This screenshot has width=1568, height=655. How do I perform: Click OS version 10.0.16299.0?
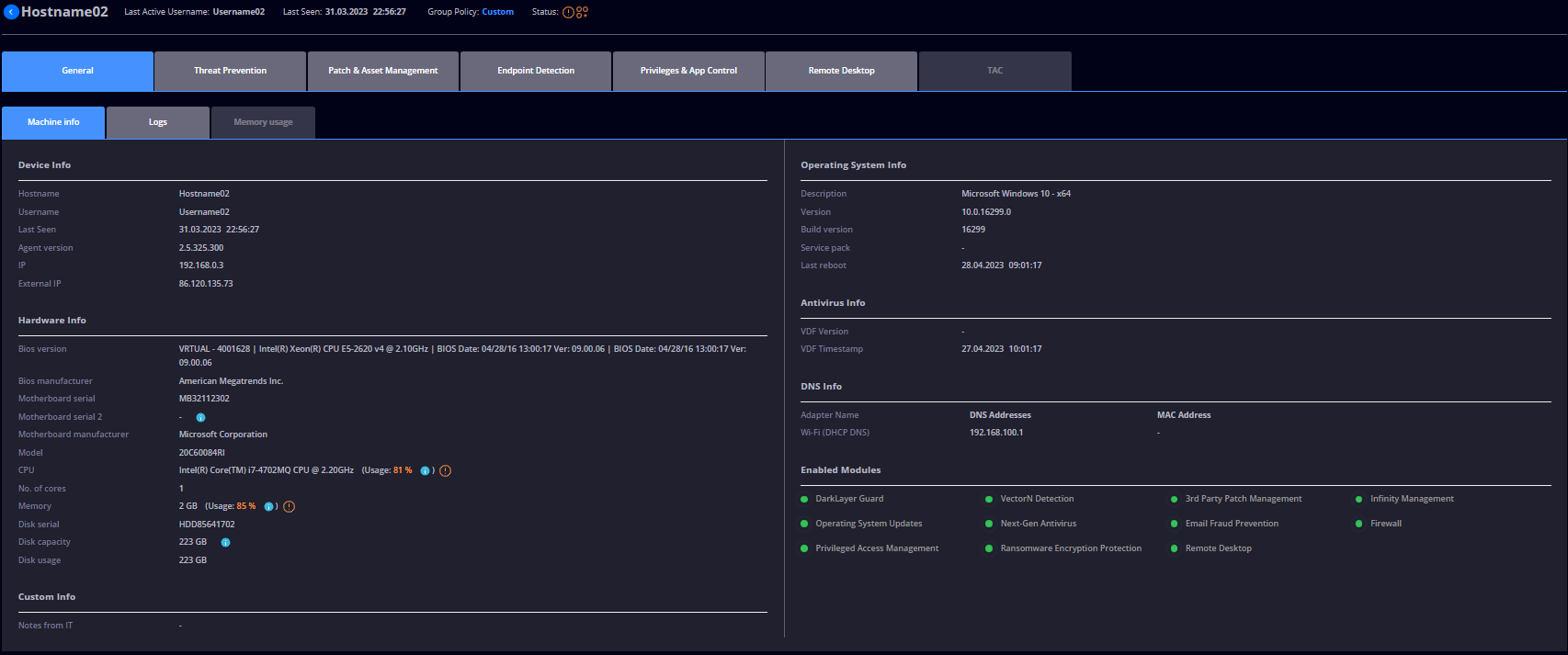click(x=986, y=212)
